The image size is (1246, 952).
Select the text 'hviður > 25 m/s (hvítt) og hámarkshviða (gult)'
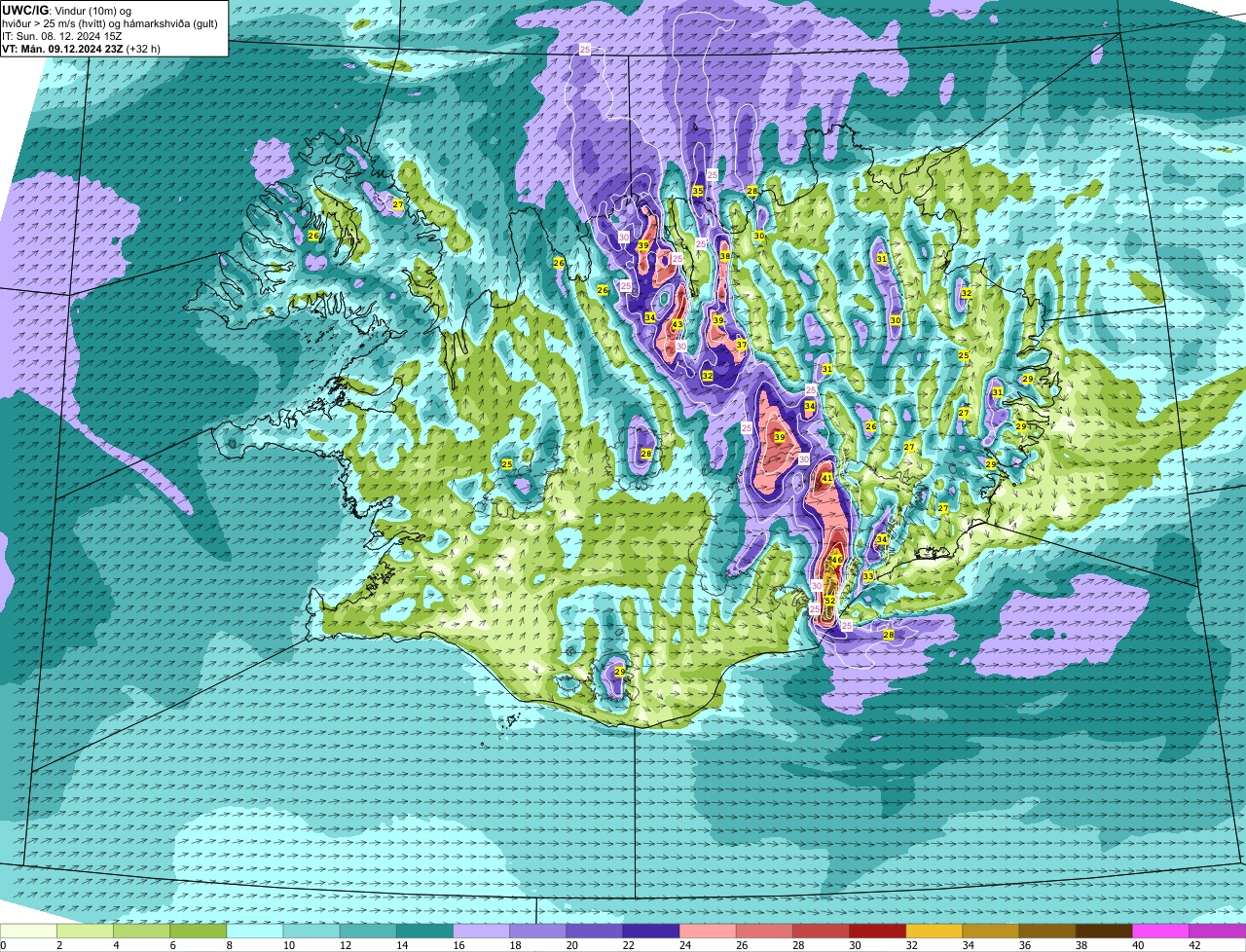pyautogui.click(x=110, y=23)
